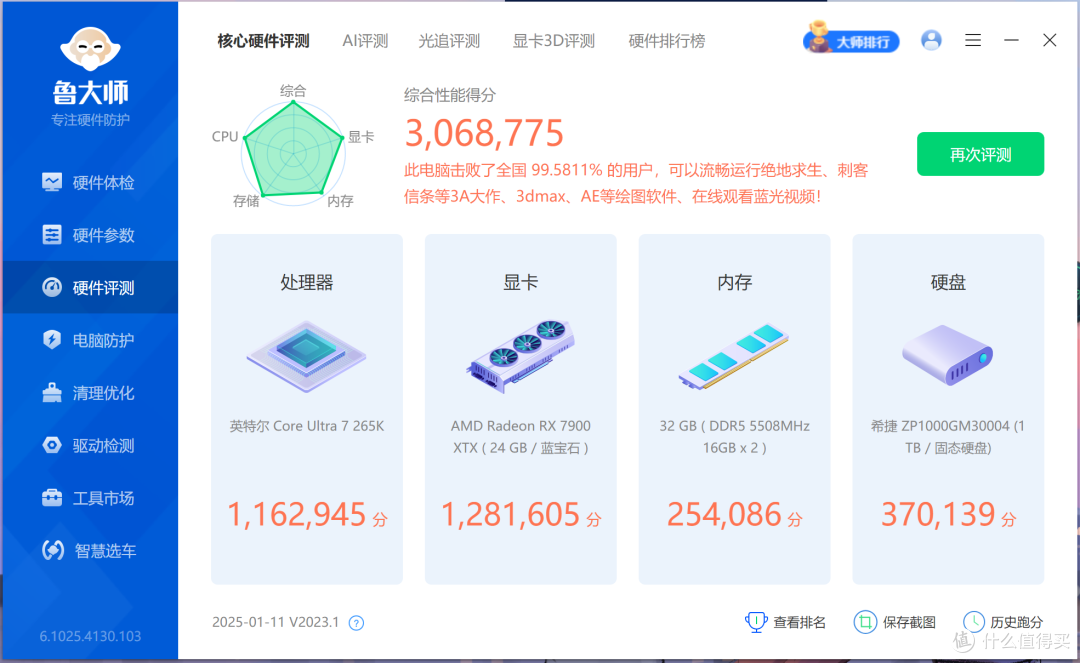
Task: Click the 综合性能得分 label
Action: [450, 95]
